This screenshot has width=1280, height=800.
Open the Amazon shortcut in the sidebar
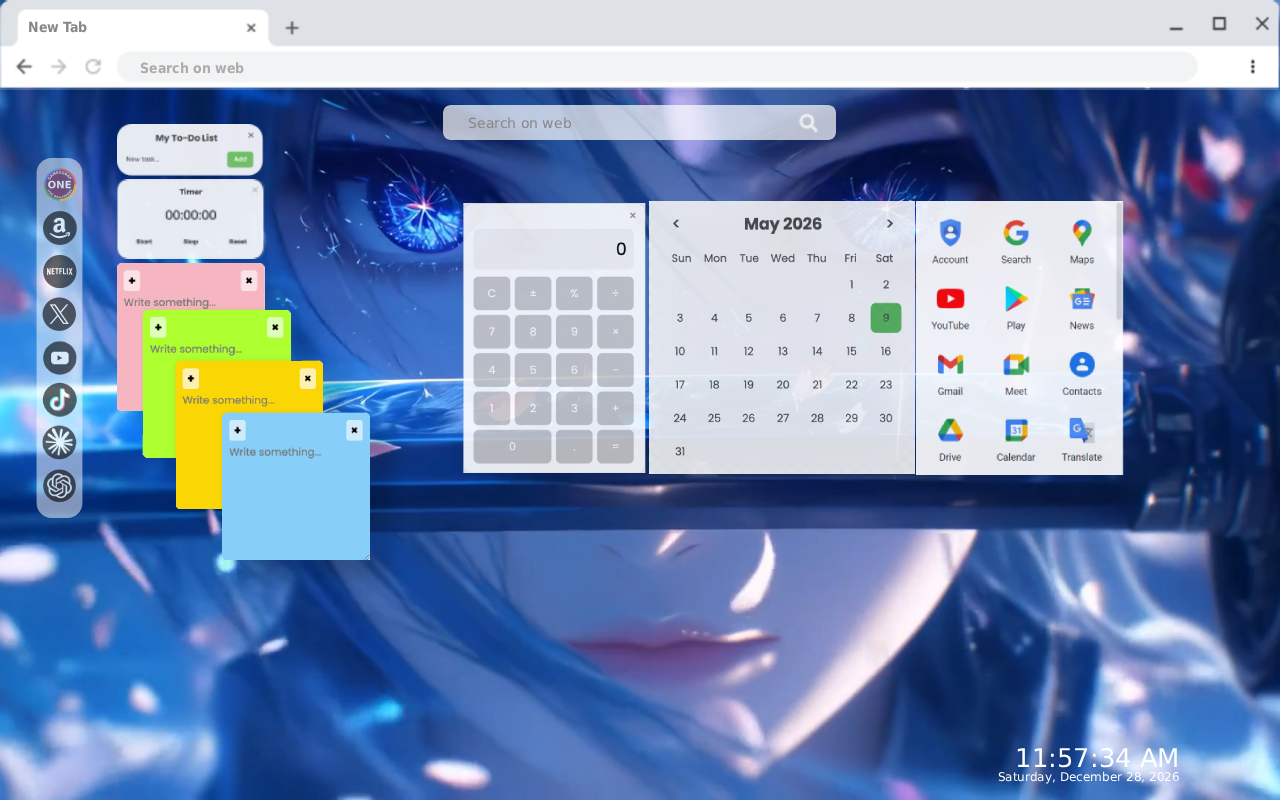pyautogui.click(x=60, y=228)
